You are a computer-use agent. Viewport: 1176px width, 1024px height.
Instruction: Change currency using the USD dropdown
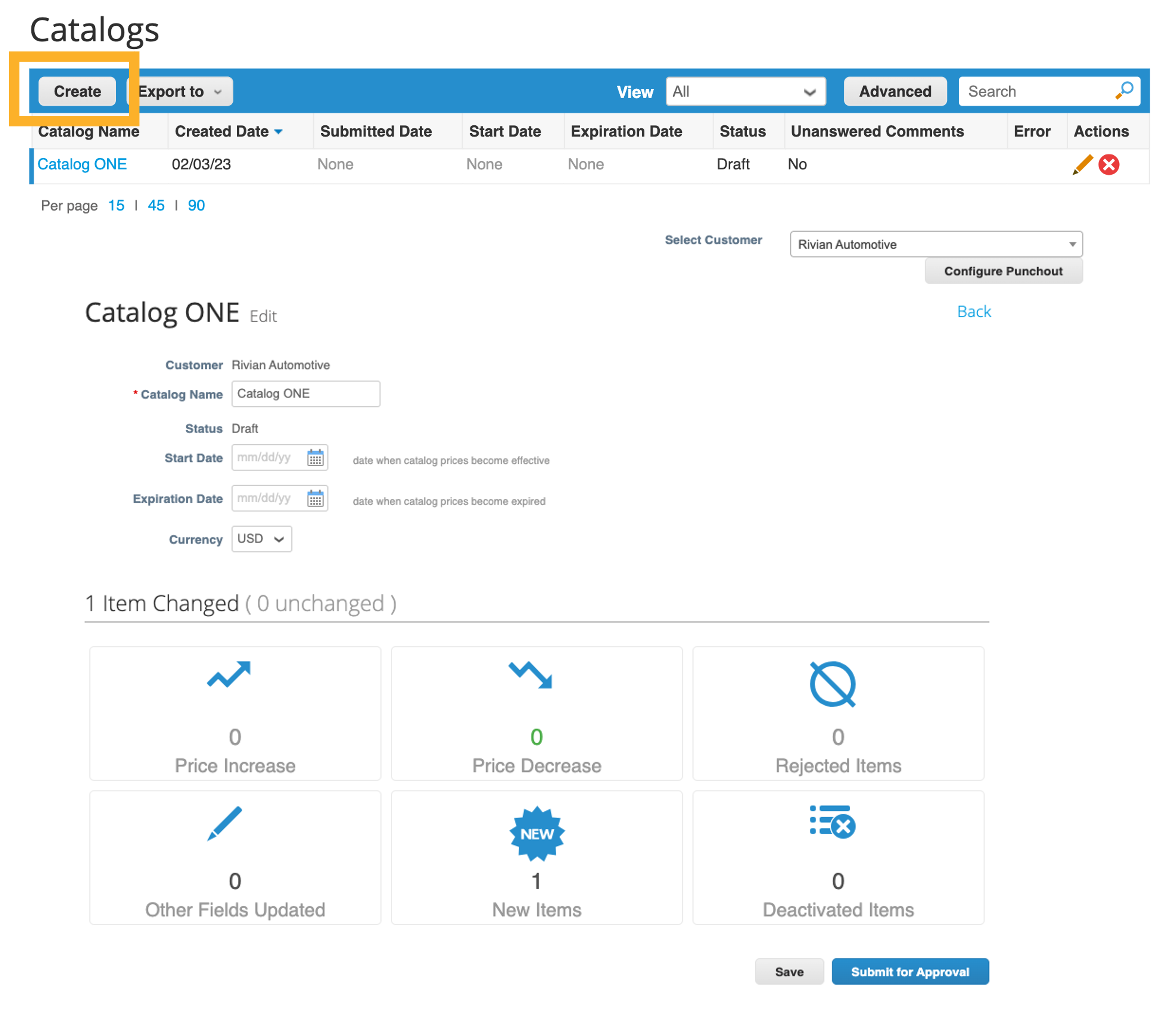click(x=261, y=539)
